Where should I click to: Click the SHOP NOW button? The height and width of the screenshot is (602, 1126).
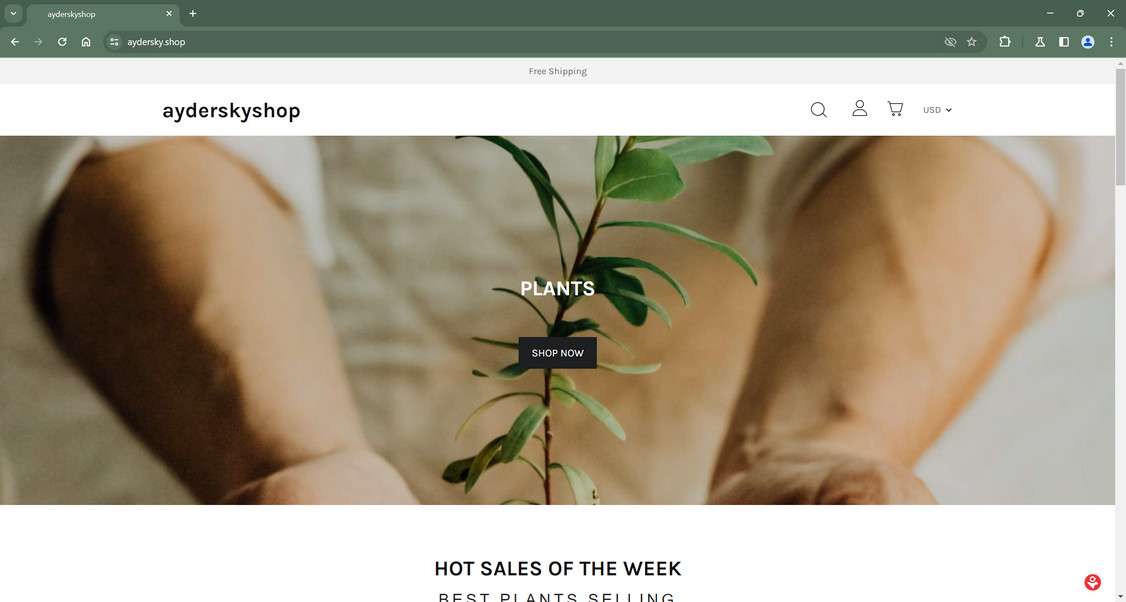click(557, 353)
